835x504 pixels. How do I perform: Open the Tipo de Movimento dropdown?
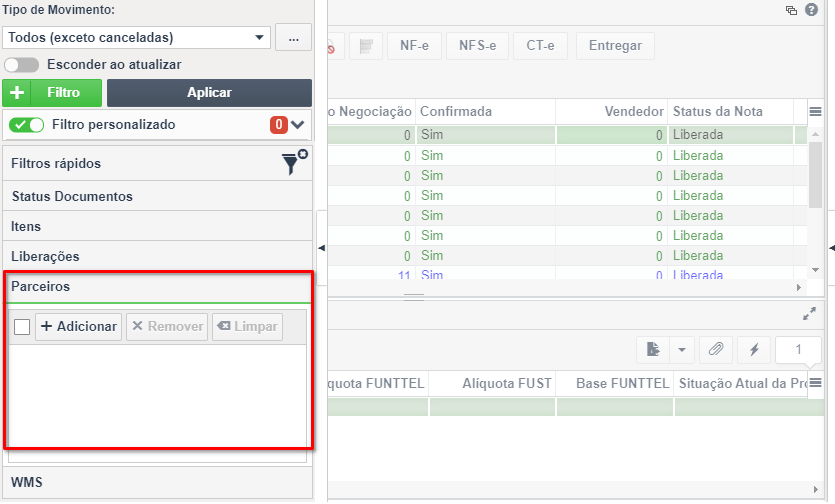(x=136, y=38)
